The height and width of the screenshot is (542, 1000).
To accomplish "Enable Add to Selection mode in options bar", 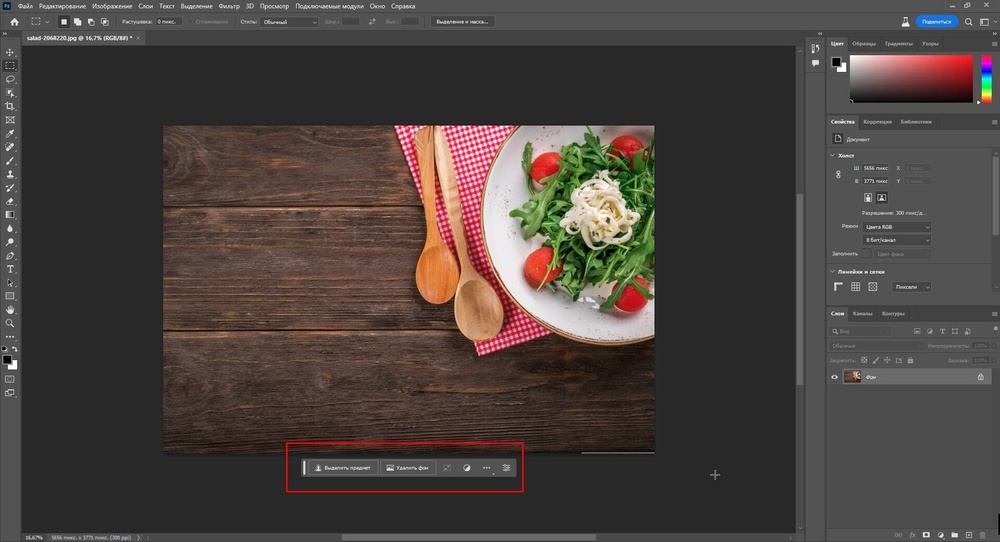I will [x=77, y=22].
